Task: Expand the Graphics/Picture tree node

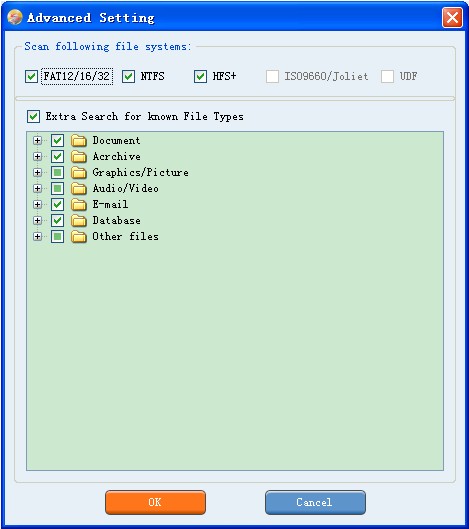Action: tap(37, 172)
